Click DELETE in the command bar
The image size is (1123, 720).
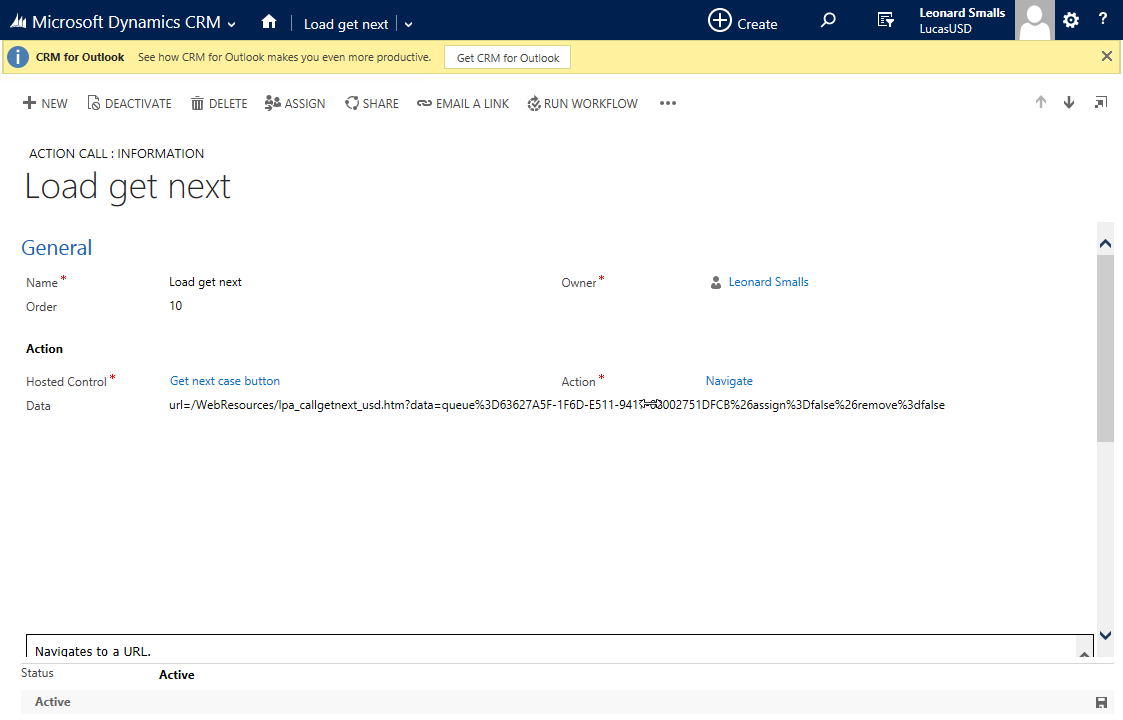(219, 103)
